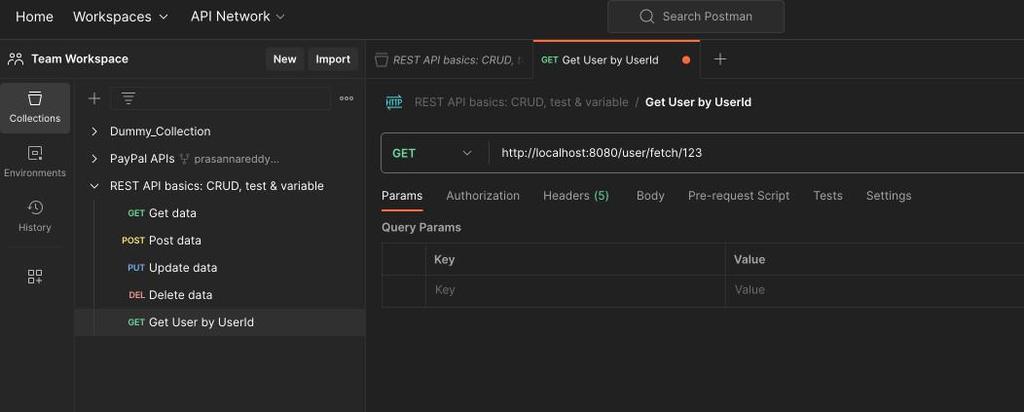The image size is (1024, 412).
Task: Click the configure workspace sidebar grid icon
Action: pos(35,276)
